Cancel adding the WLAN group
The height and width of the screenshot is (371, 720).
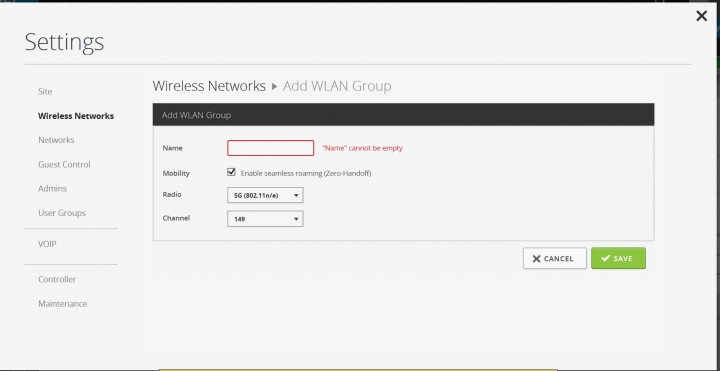pos(554,259)
